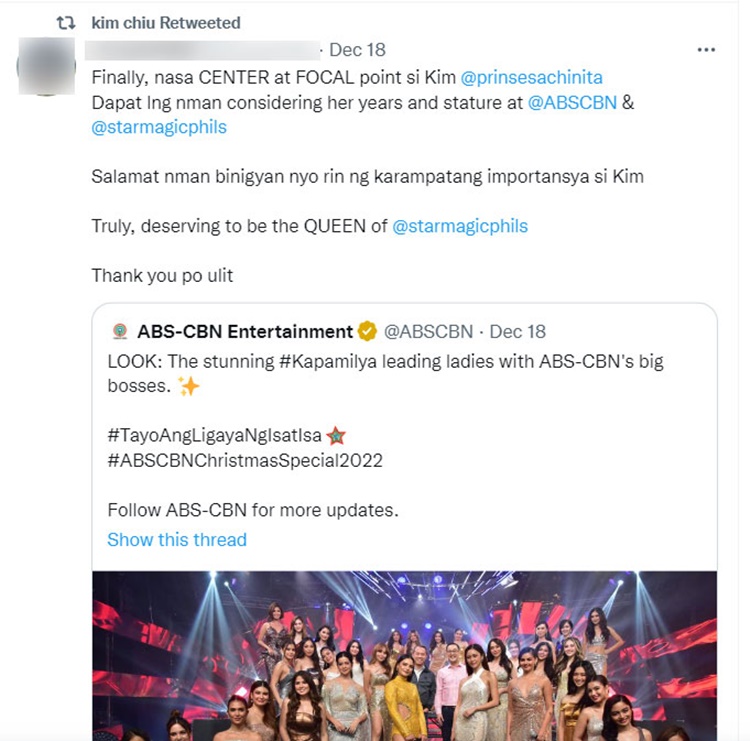Open the blue @ABSCBN mention in main tweet
This screenshot has width=750, height=741.
572,102
